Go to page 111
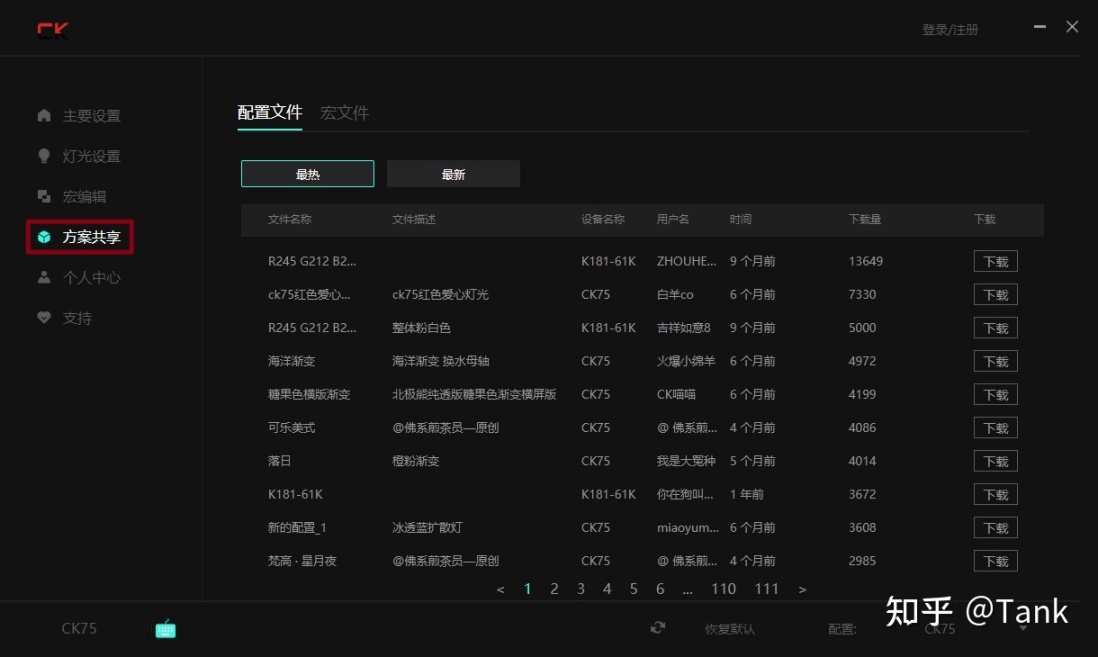This screenshot has height=657, width=1098. click(767, 589)
